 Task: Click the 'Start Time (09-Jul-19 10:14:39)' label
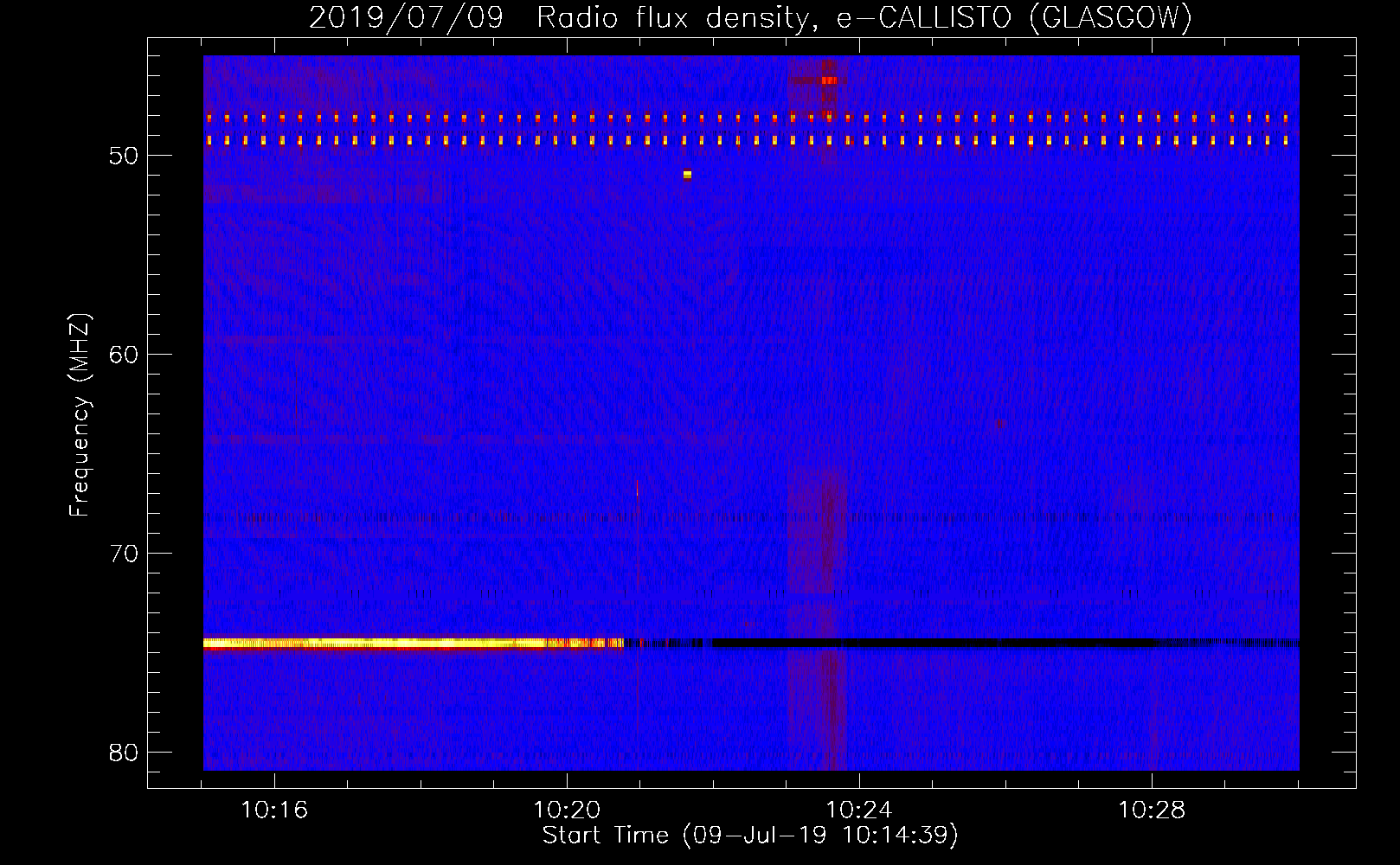tap(750, 836)
